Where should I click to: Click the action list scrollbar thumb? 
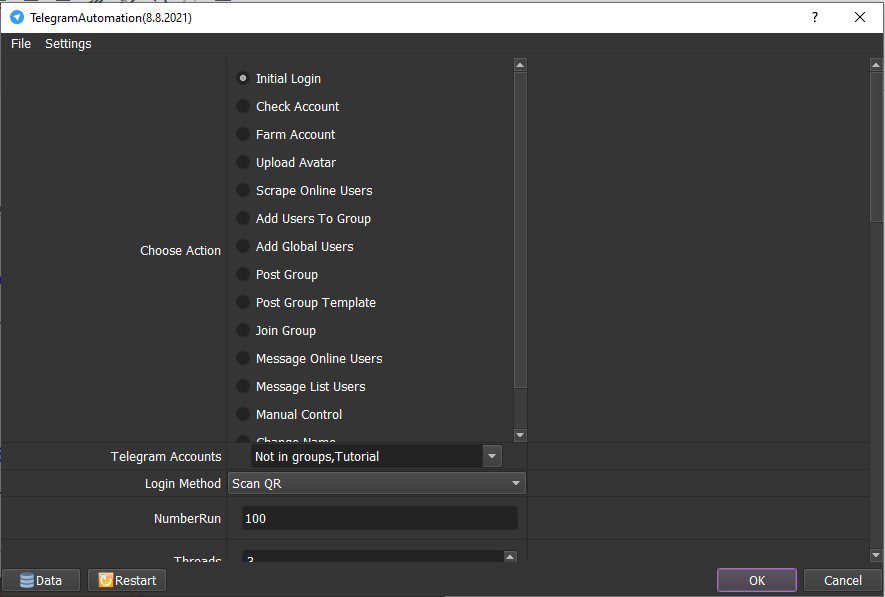[x=520, y=230]
